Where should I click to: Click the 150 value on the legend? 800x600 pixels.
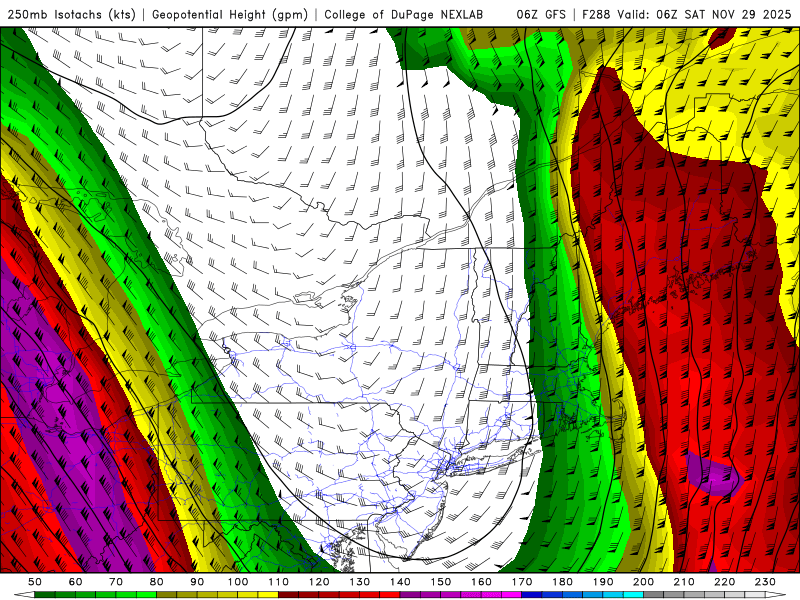[x=441, y=582]
